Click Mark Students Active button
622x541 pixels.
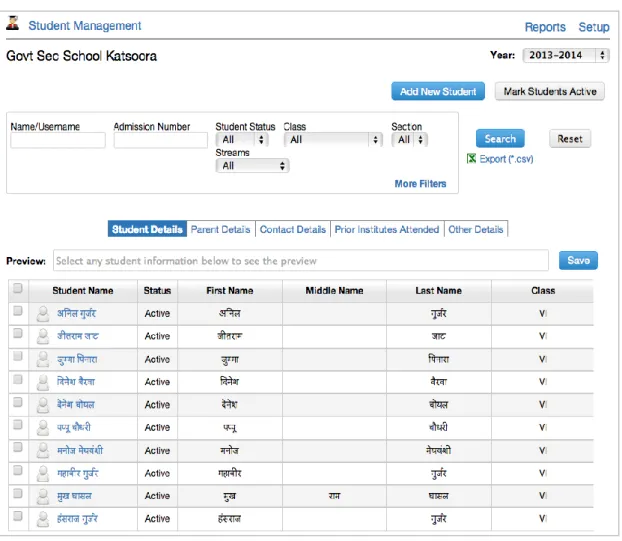coord(550,91)
